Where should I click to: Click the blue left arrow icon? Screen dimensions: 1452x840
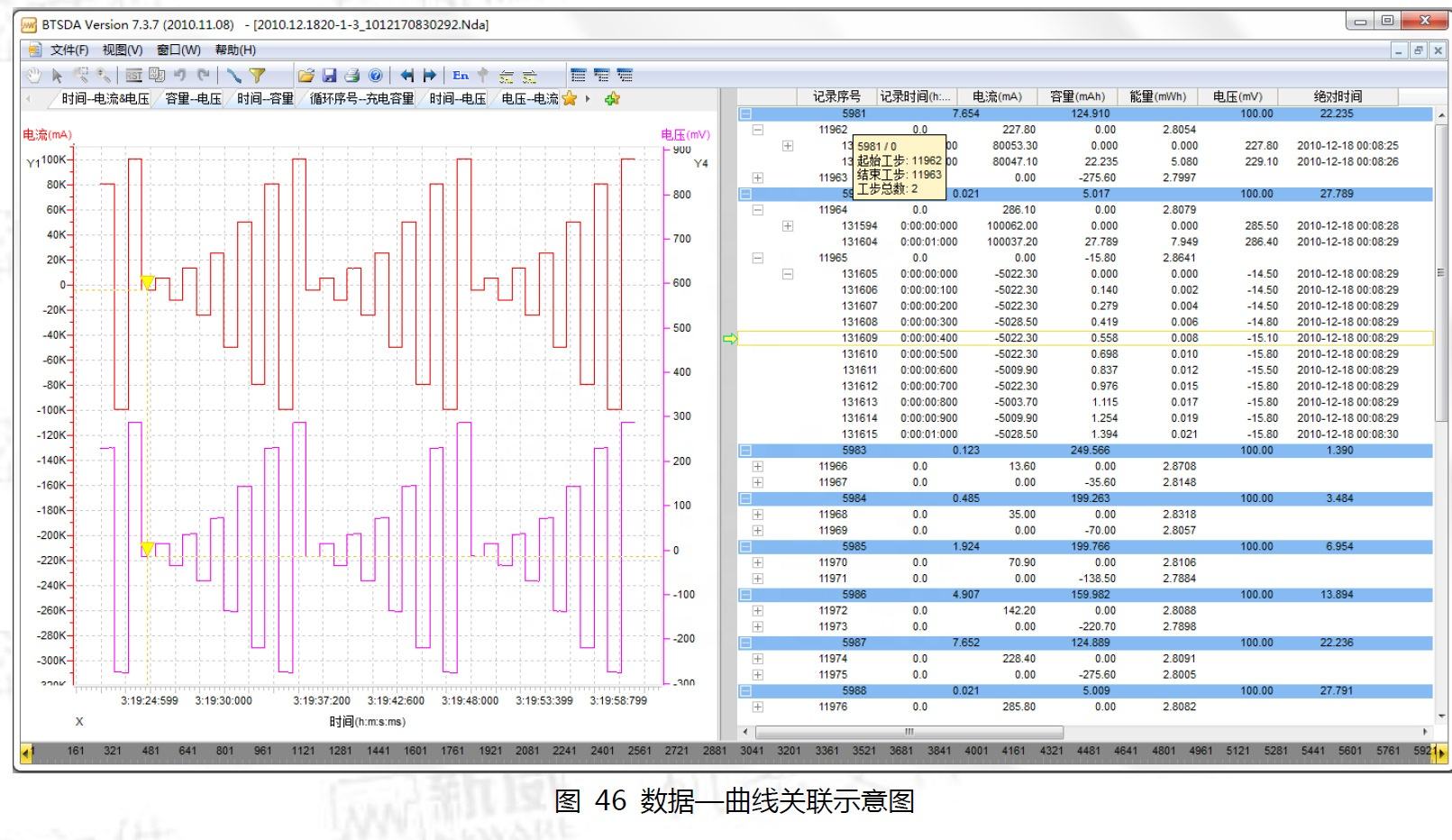[407, 76]
